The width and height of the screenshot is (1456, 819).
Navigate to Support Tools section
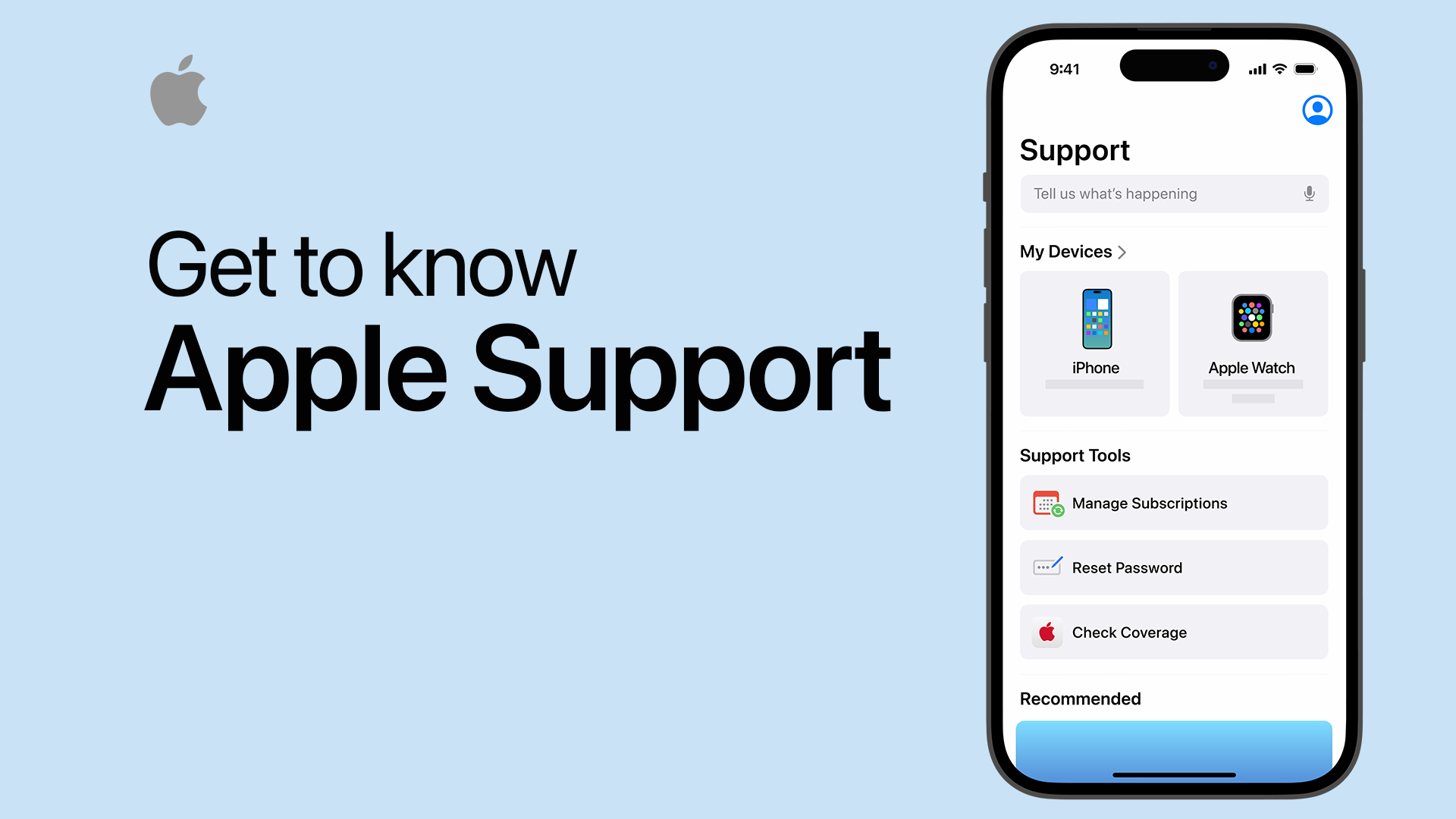pyautogui.click(x=1074, y=455)
